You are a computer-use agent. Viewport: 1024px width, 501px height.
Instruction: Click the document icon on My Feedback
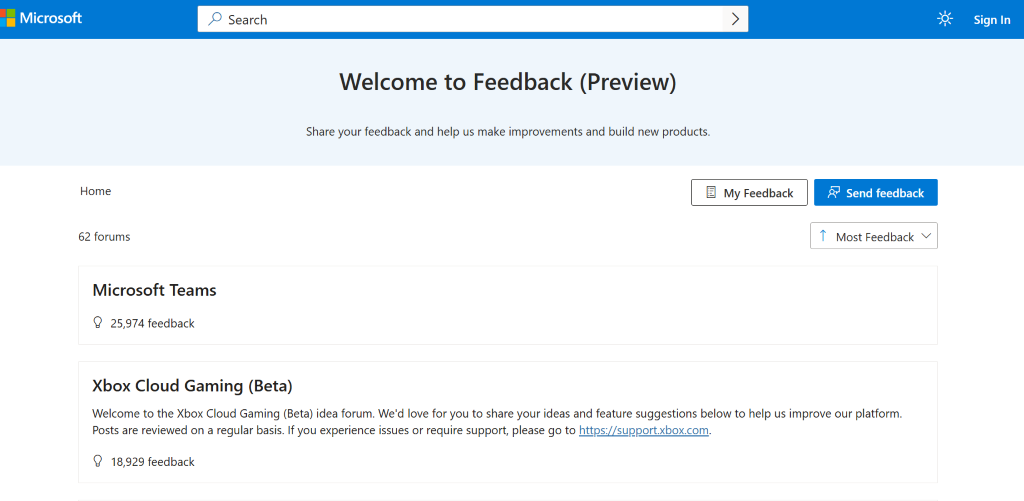[x=711, y=193]
